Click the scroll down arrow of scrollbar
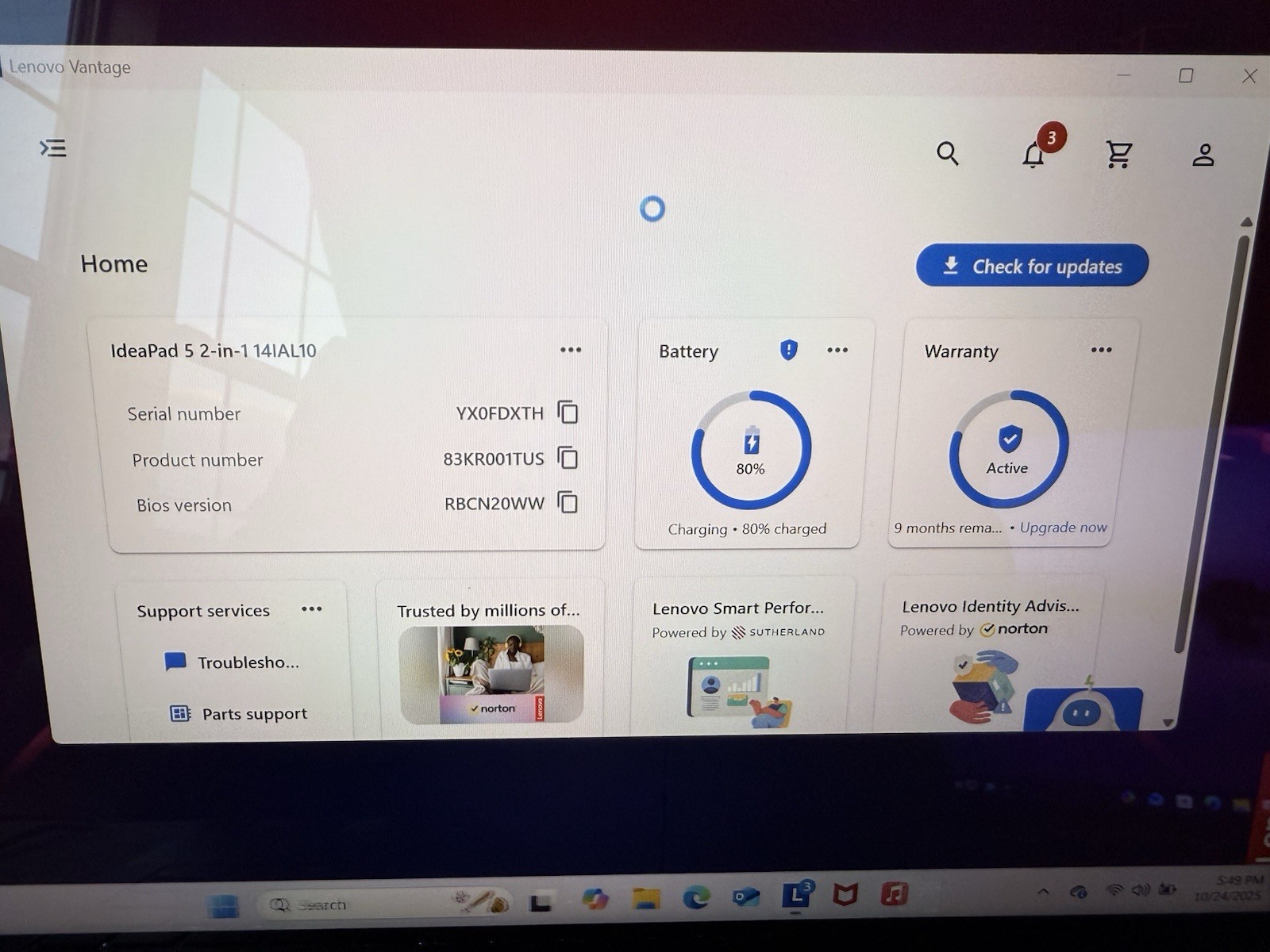This screenshot has width=1270, height=952. [1168, 723]
